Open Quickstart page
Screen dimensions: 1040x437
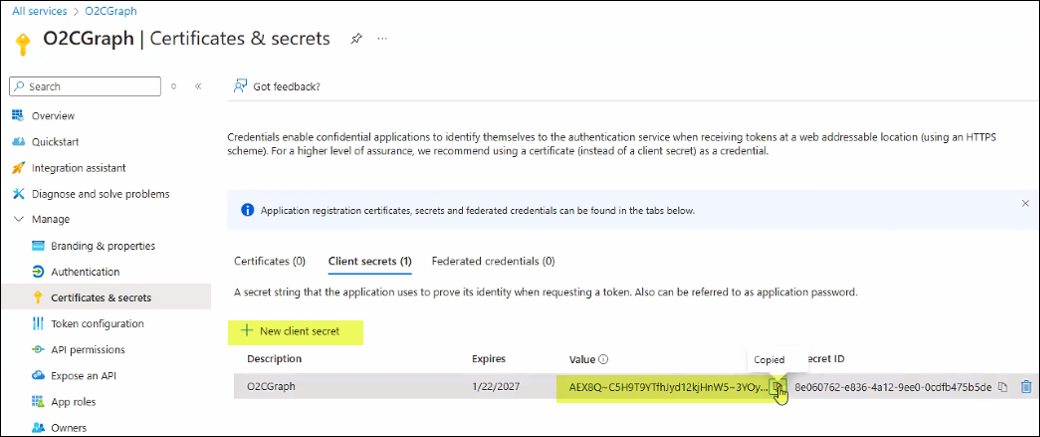coord(56,142)
